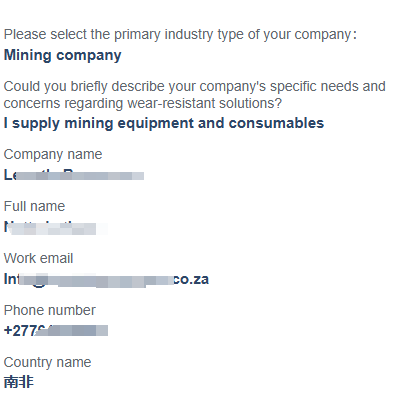This screenshot has width=415, height=403.
Task: Click the phone number starting with +27
Action: pos(56,331)
